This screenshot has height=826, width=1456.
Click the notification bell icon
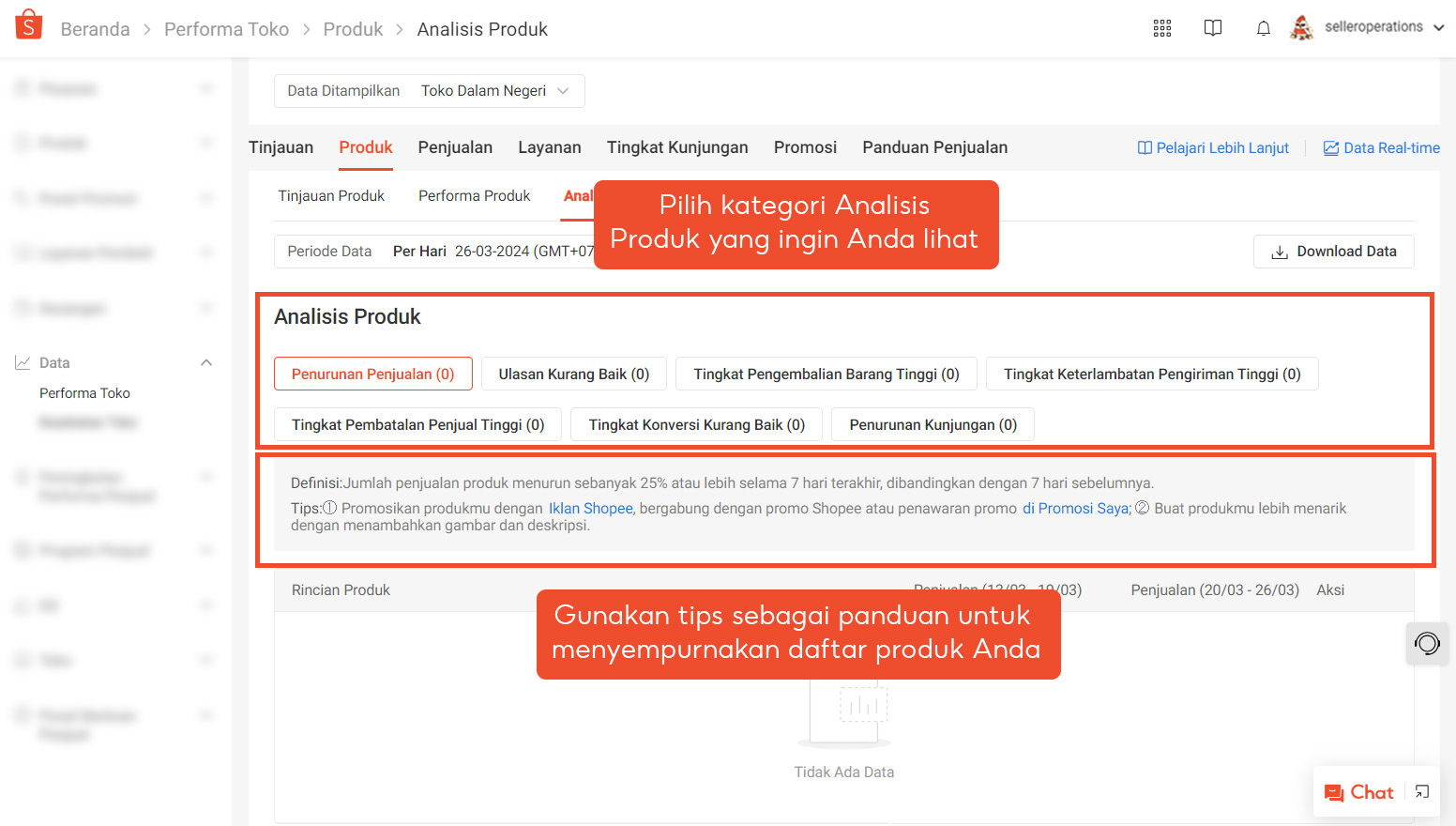click(1263, 28)
